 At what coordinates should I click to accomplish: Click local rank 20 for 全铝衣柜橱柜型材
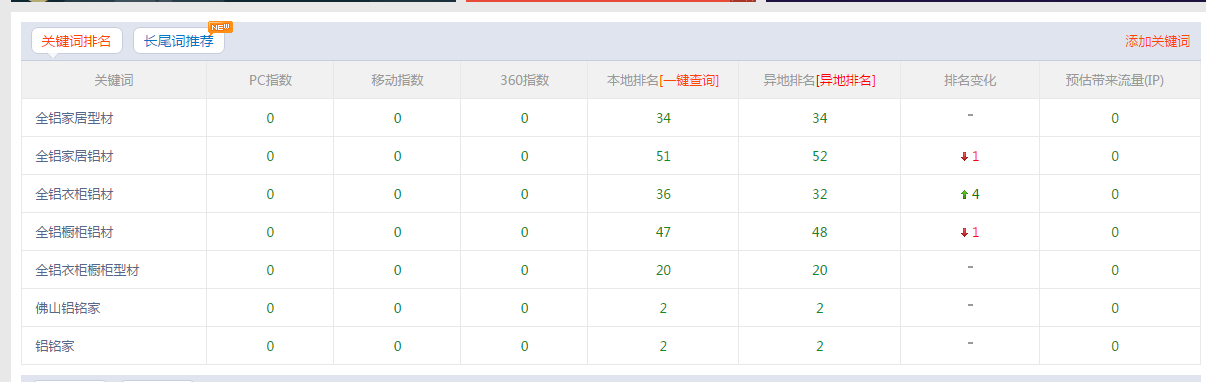(x=663, y=270)
